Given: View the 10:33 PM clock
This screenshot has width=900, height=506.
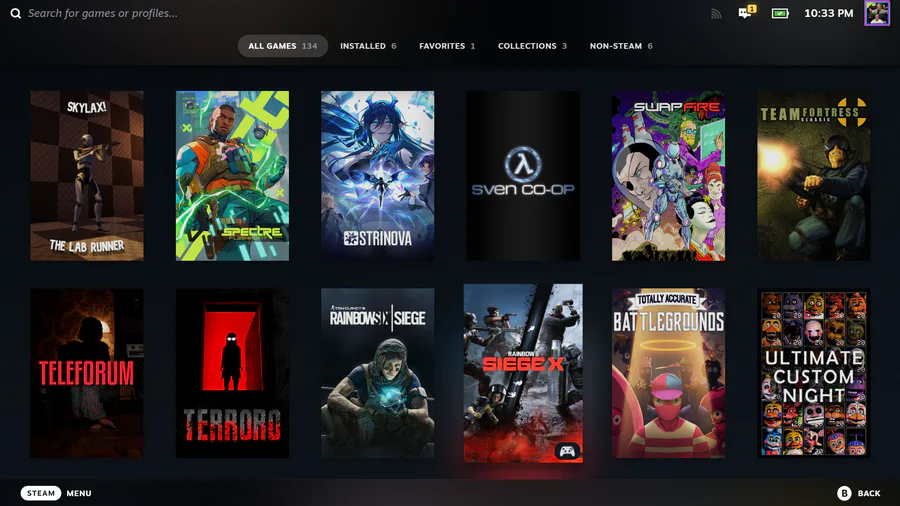Looking at the screenshot, I should pyautogui.click(x=828, y=13).
